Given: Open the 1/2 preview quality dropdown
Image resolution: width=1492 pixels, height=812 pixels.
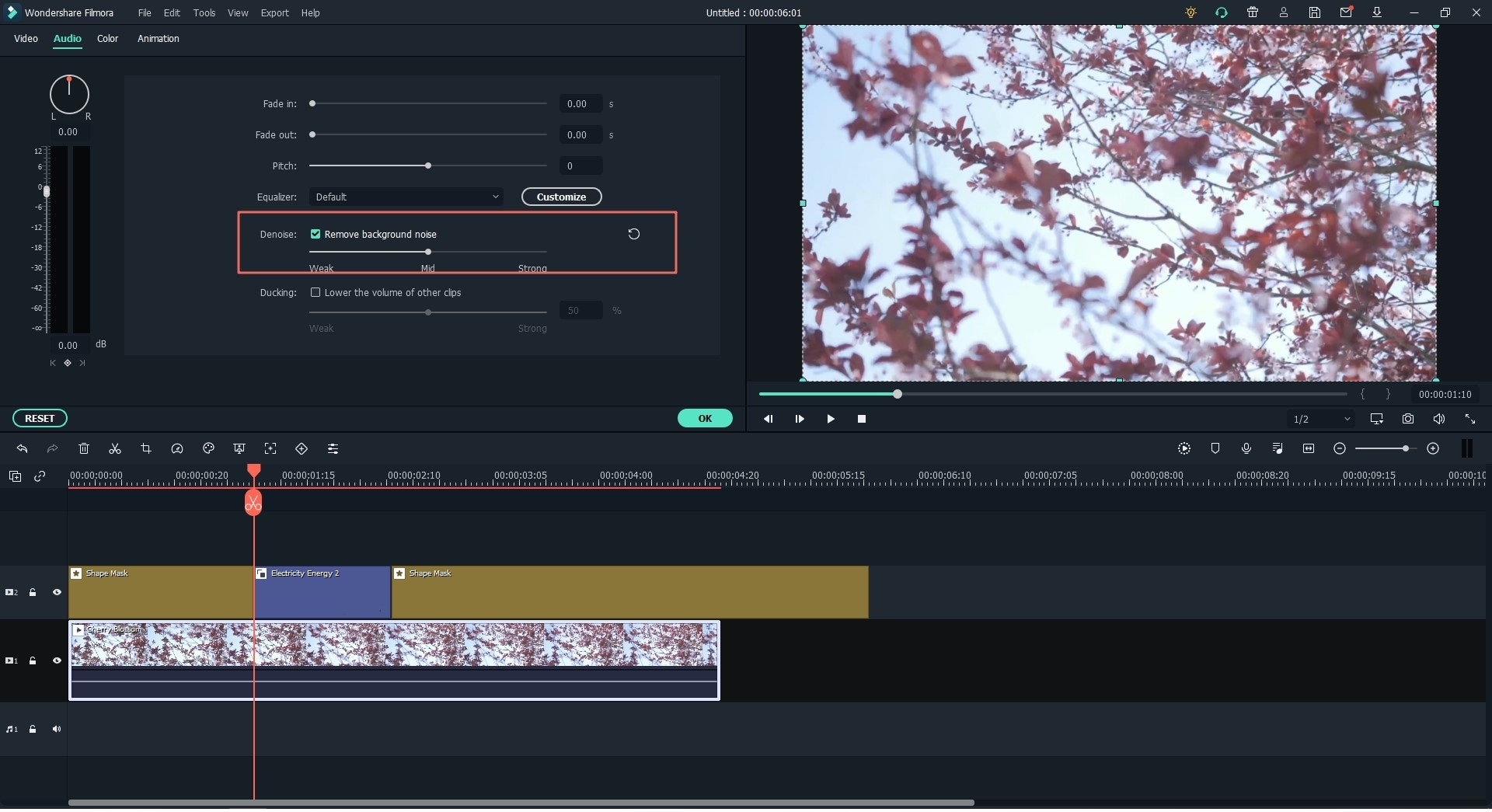Looking at the screenshot, I should pyautogui.click(x=1321, y=420).
